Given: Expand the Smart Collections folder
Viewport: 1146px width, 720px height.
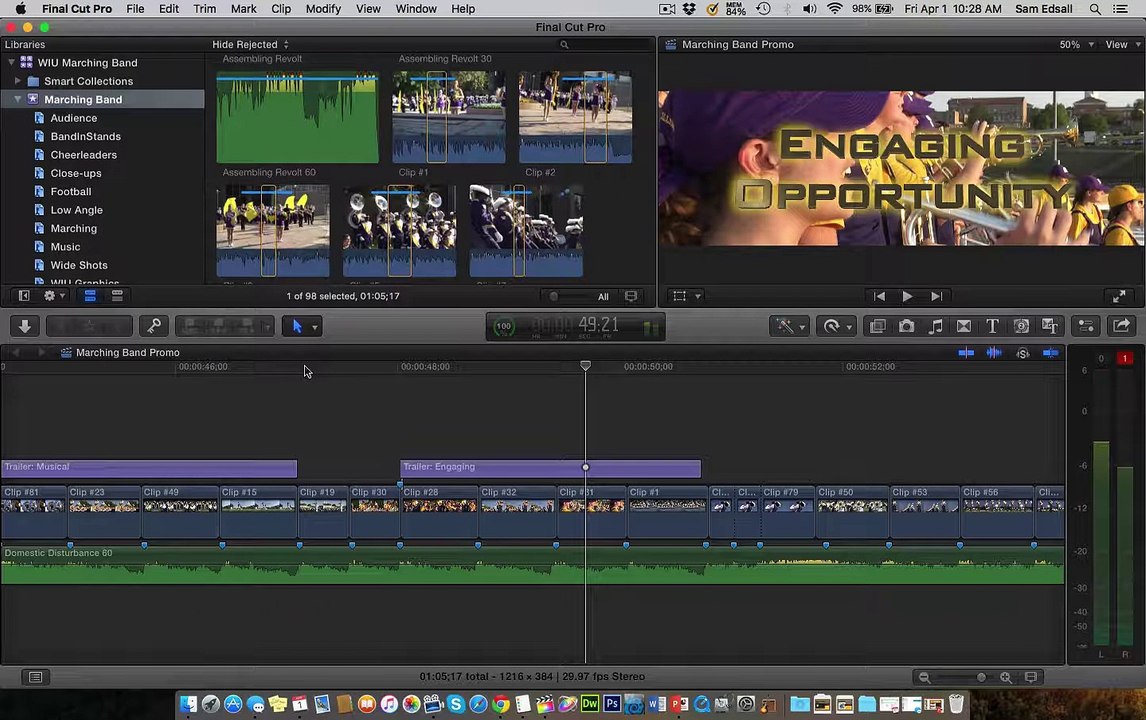Looking at the screenshot, I should [x=18, y=81].
